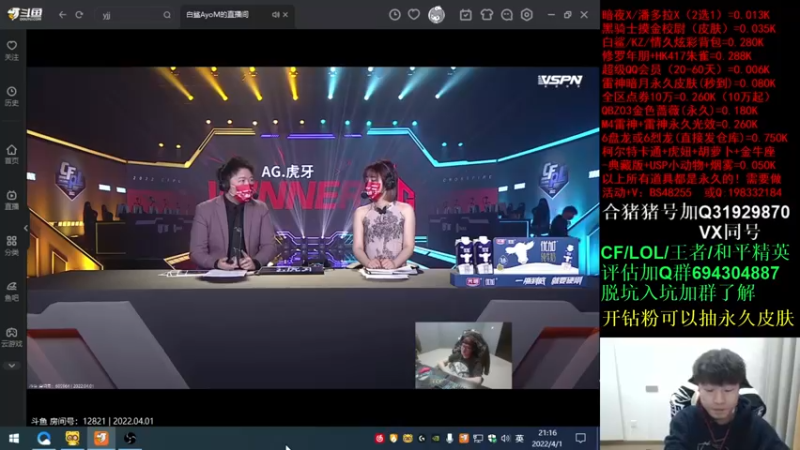Open the yellow owl app in the taskbar
This screenshot has height=450, width=800.
pos(72,438)
